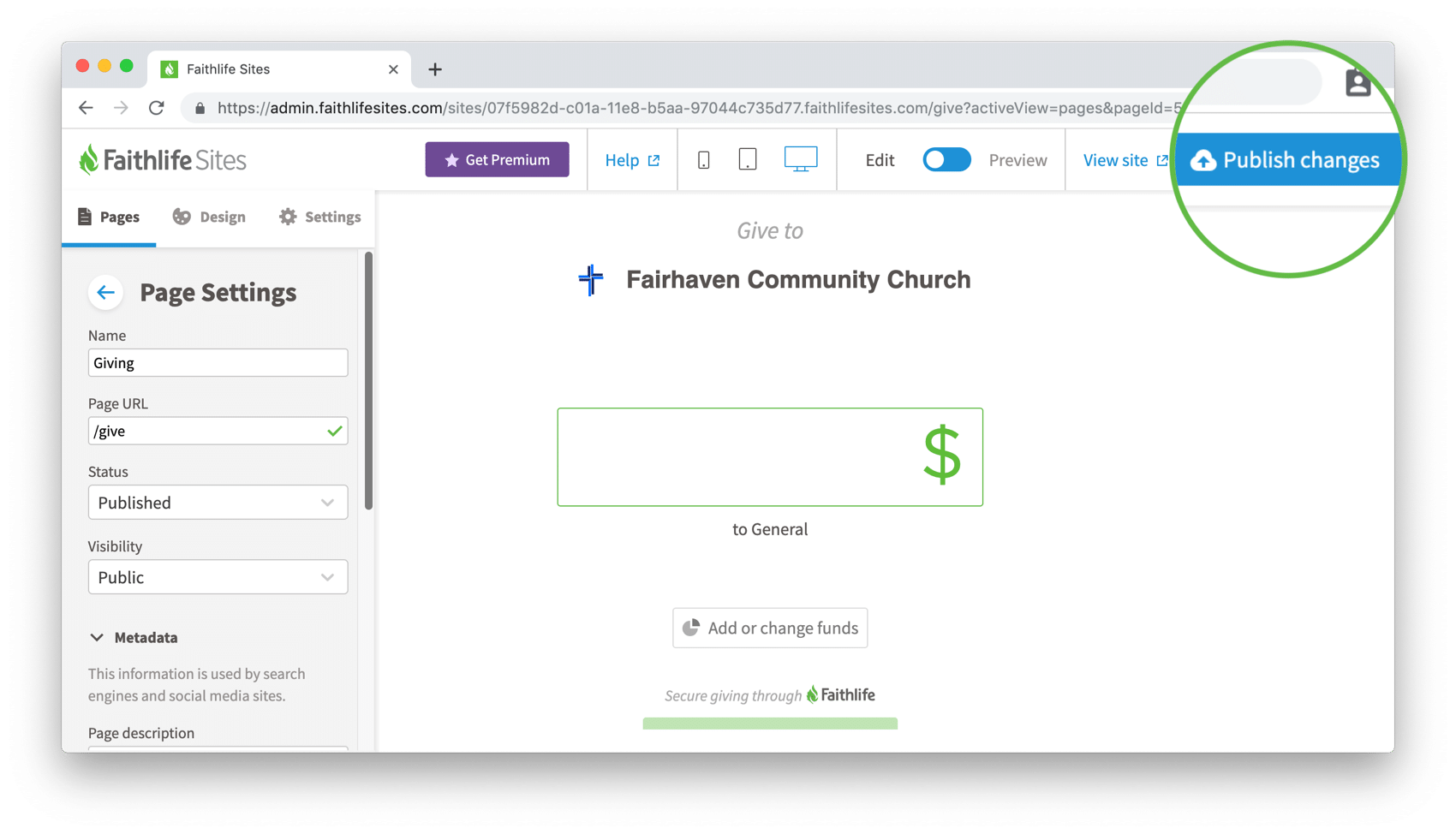Screen dimensions: 1456x834
Task: Click the site lock icon in address bar
Action: [x=200, y=108]
